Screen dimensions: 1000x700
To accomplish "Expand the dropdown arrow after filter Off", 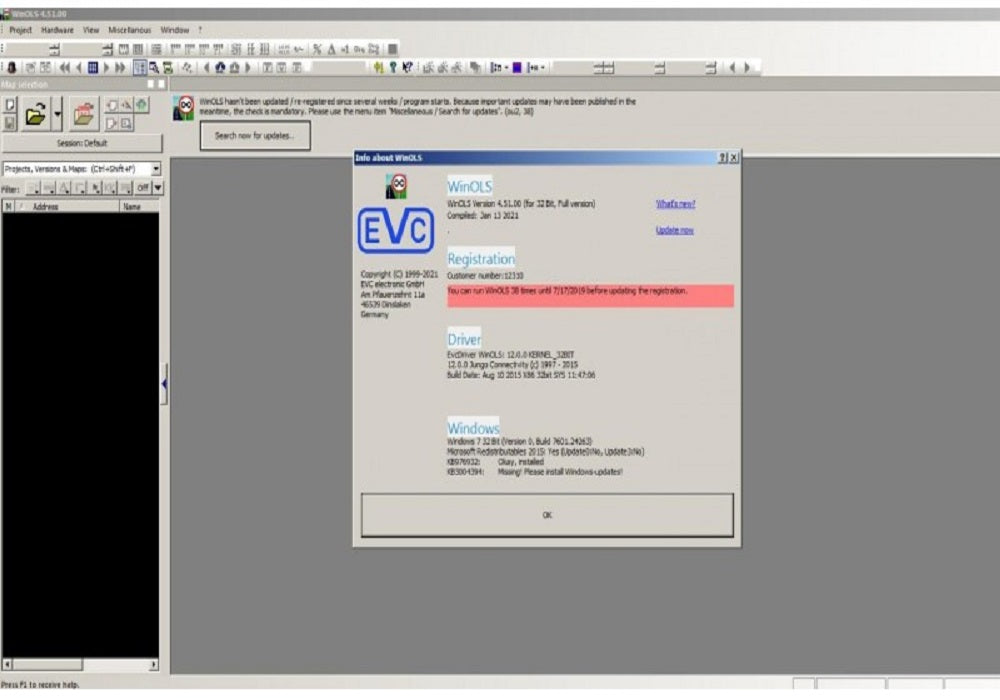I will point(157,187).
